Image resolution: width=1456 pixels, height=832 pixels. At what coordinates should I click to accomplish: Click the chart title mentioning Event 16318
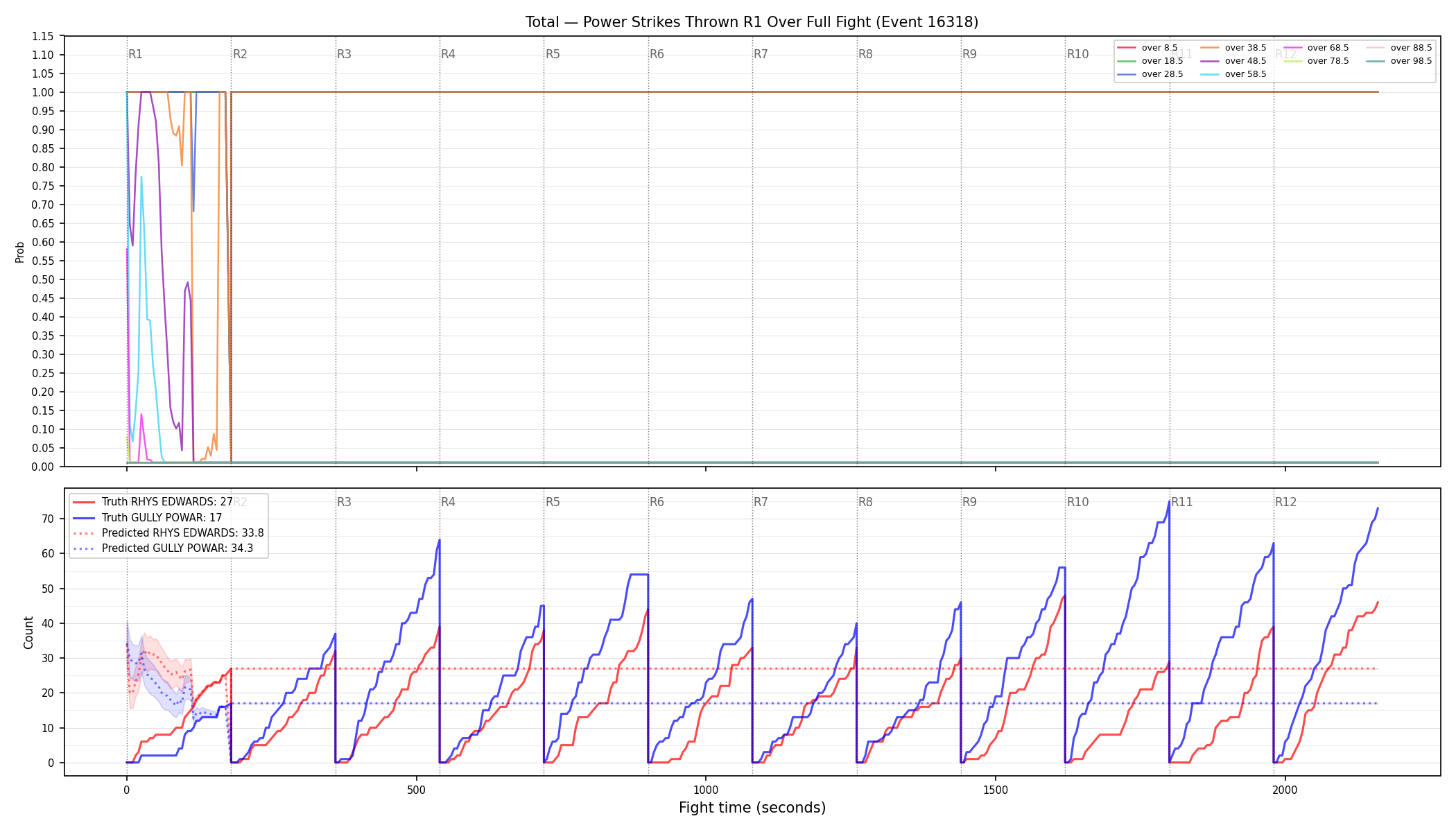(752, 22)
